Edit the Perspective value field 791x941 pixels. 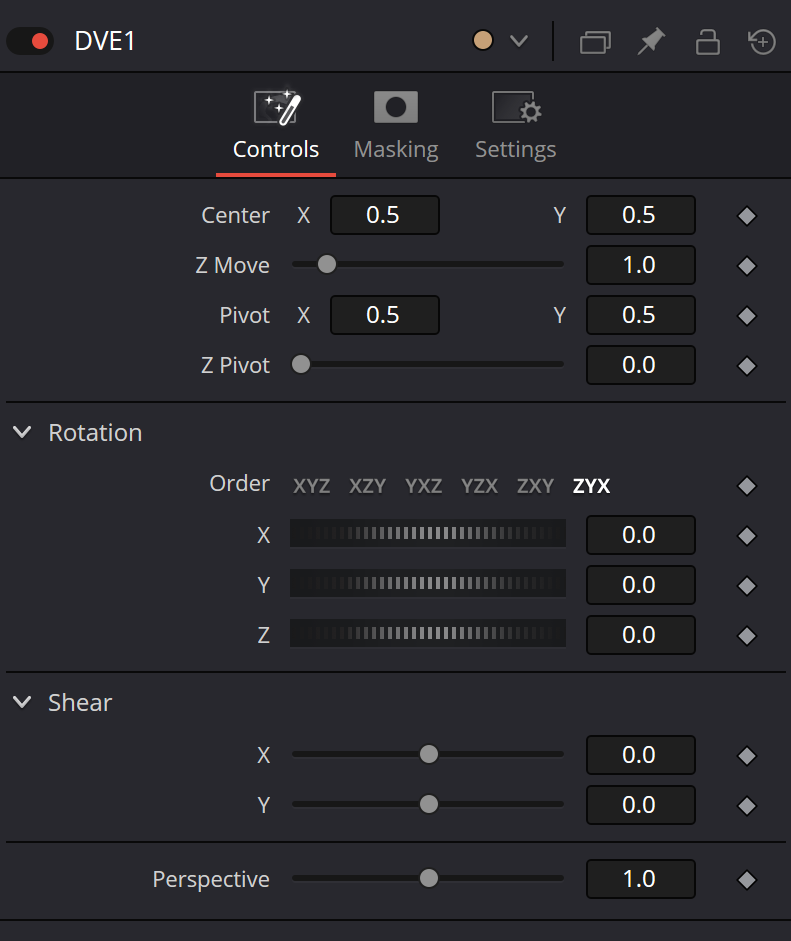[640, 879]
